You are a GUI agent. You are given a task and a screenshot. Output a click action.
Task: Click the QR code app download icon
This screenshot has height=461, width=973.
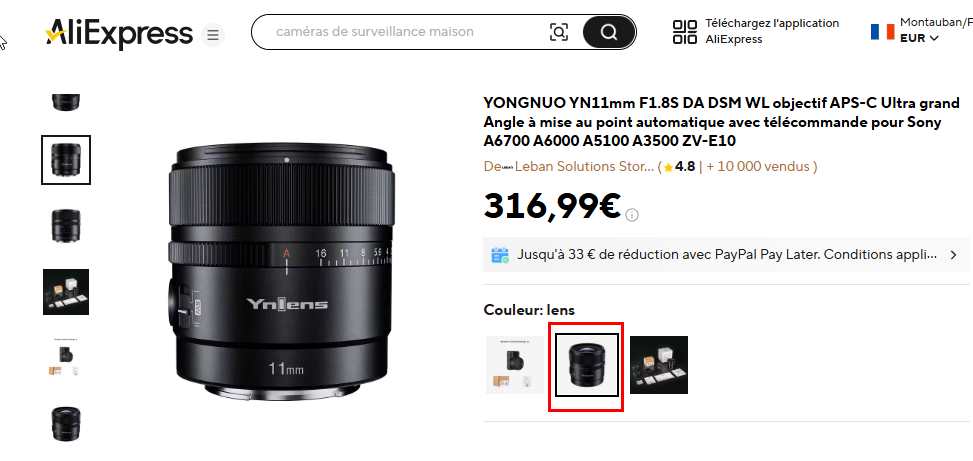coord(685,32)
